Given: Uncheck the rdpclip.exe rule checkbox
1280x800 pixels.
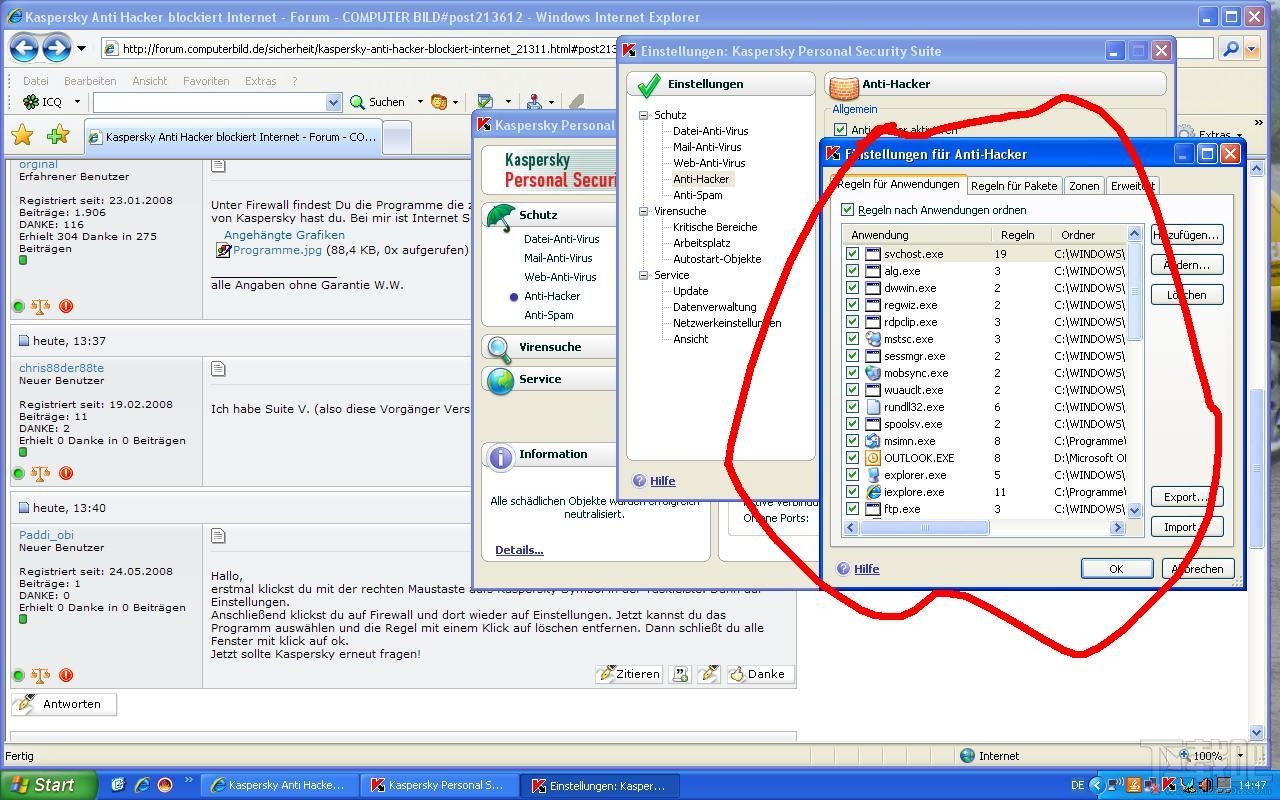Looking at the screenshot, I should [852, 322].
